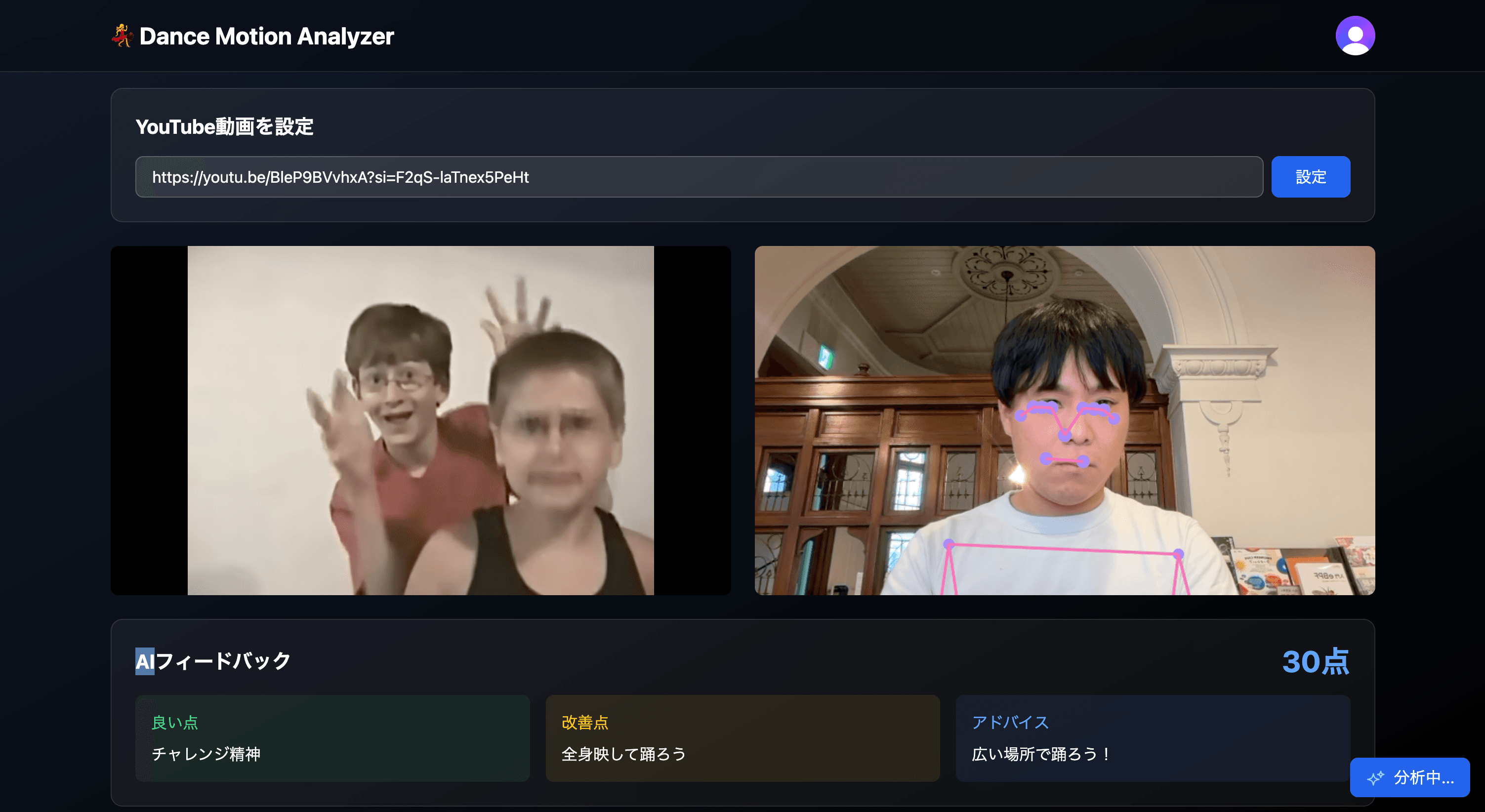Click the webcam pose-tracking feed

click(x=1064, y=421)
